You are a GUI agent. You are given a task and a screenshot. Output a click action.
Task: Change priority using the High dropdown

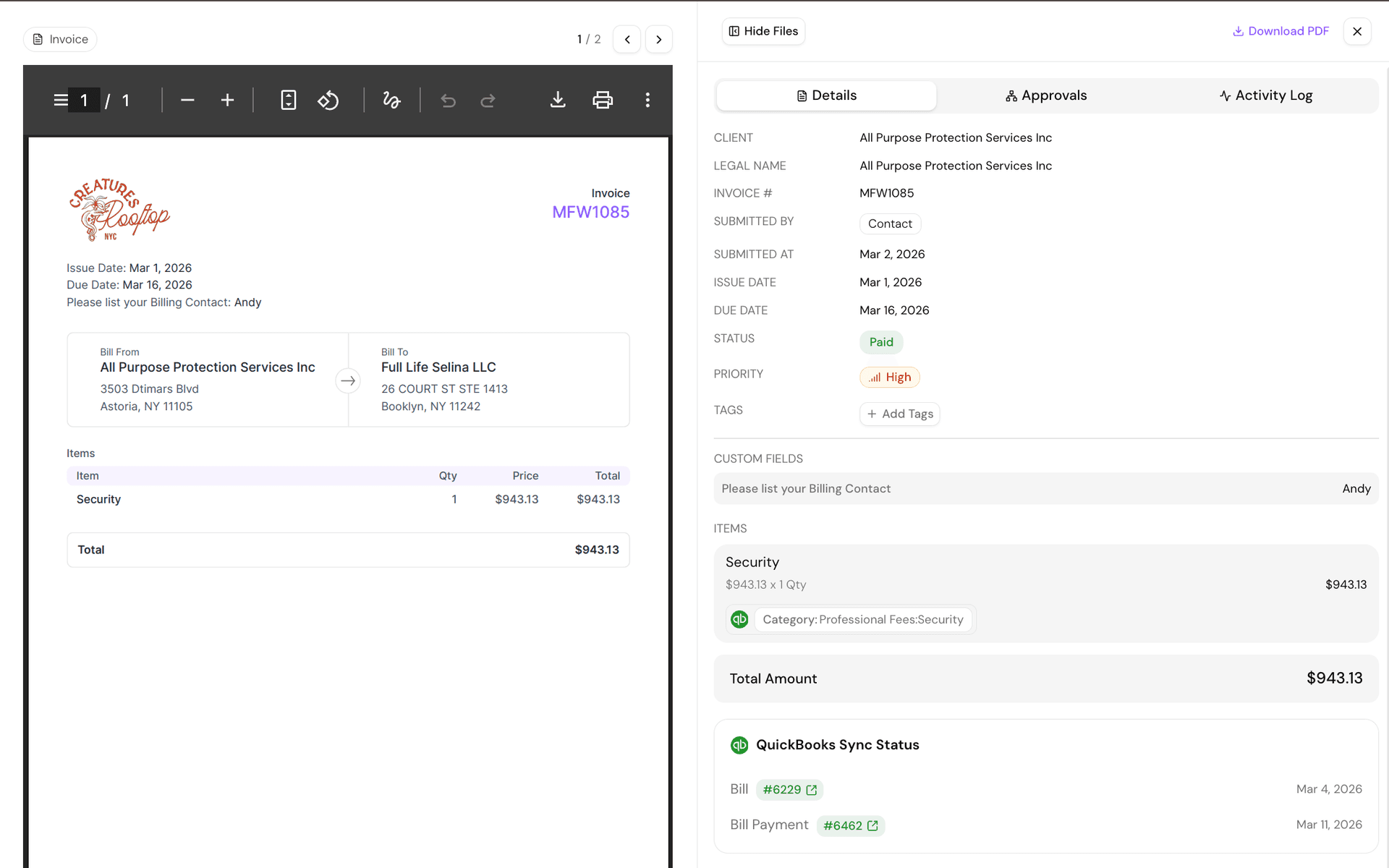pos(889,377)
